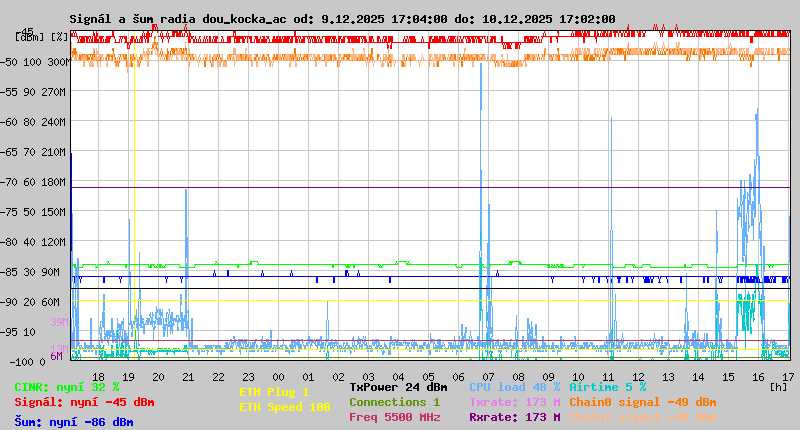
Task: Select the '240M' y-axis label
Action: pos(56,122)
